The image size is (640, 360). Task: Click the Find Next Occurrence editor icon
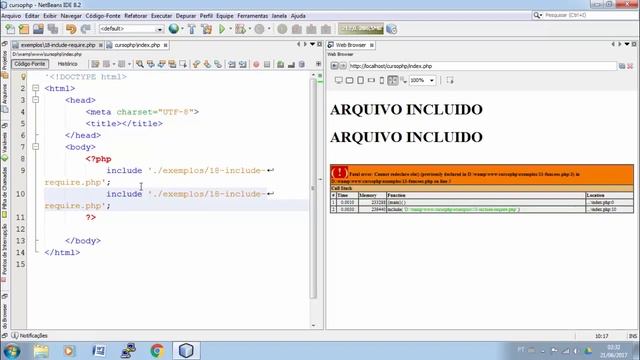click(162, 64)
